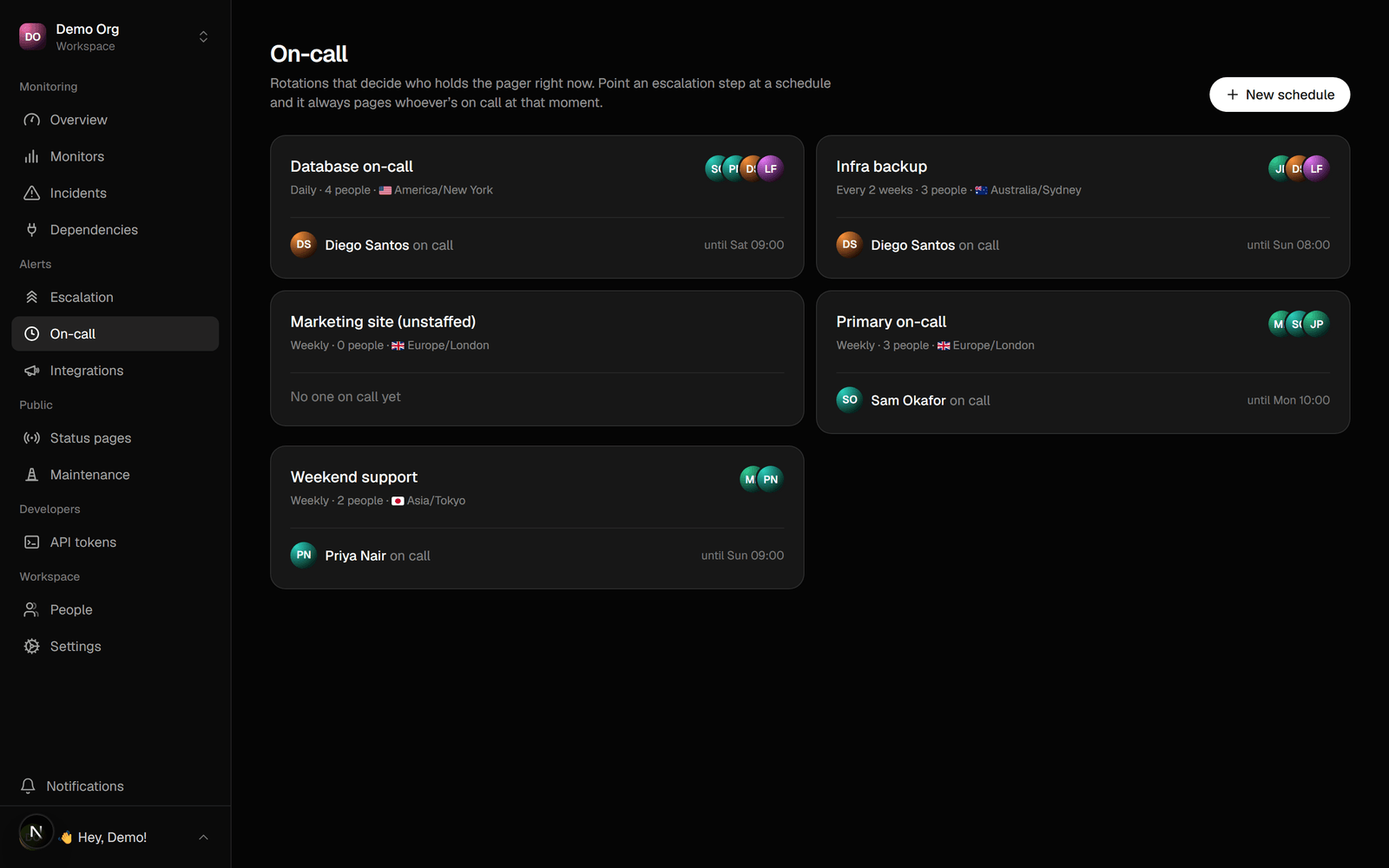Click the Notifications bell icon
This screenshot has height=868, width=1389.
[28, 786]
